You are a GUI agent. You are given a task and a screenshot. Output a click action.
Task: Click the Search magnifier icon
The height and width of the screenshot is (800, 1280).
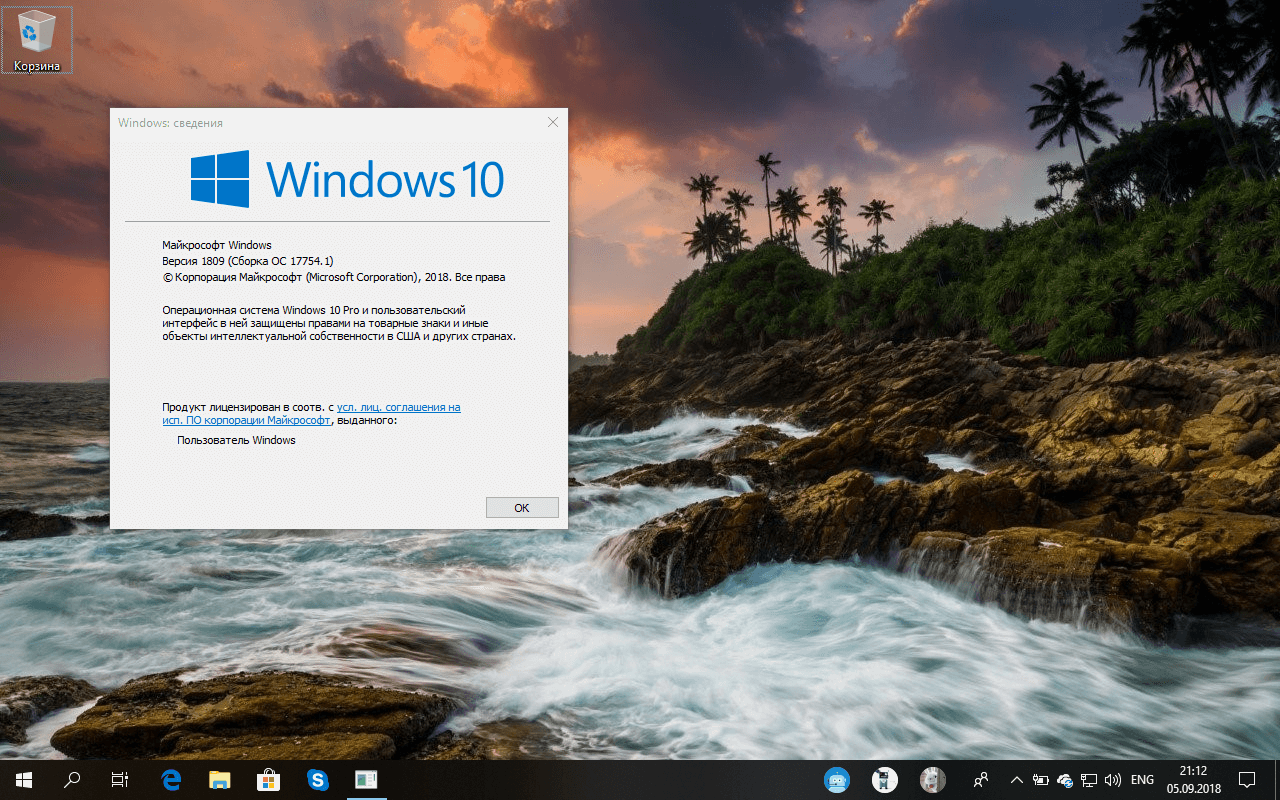pyautogui.click(x=70, y=779)
